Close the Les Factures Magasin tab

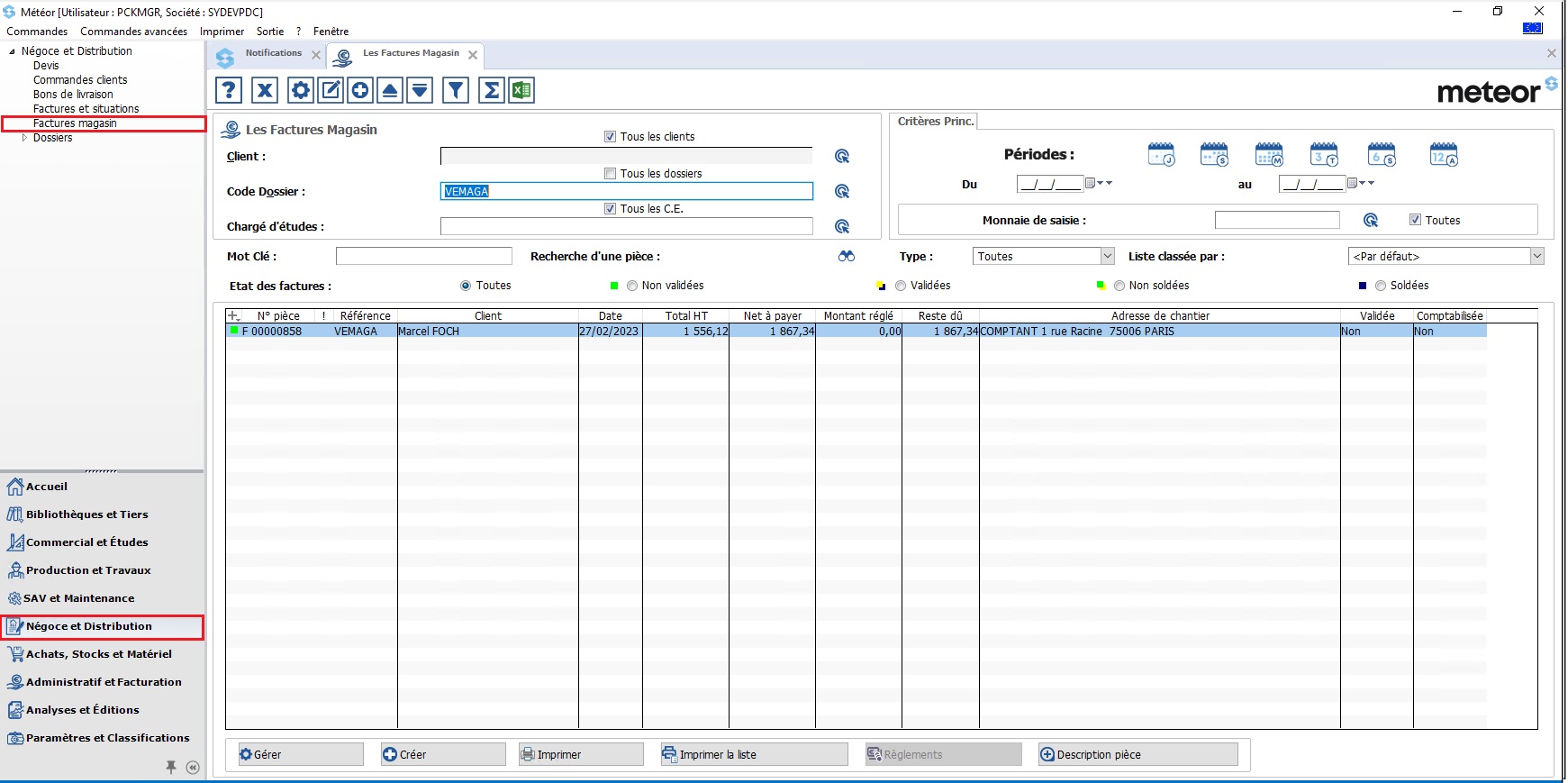473,55
